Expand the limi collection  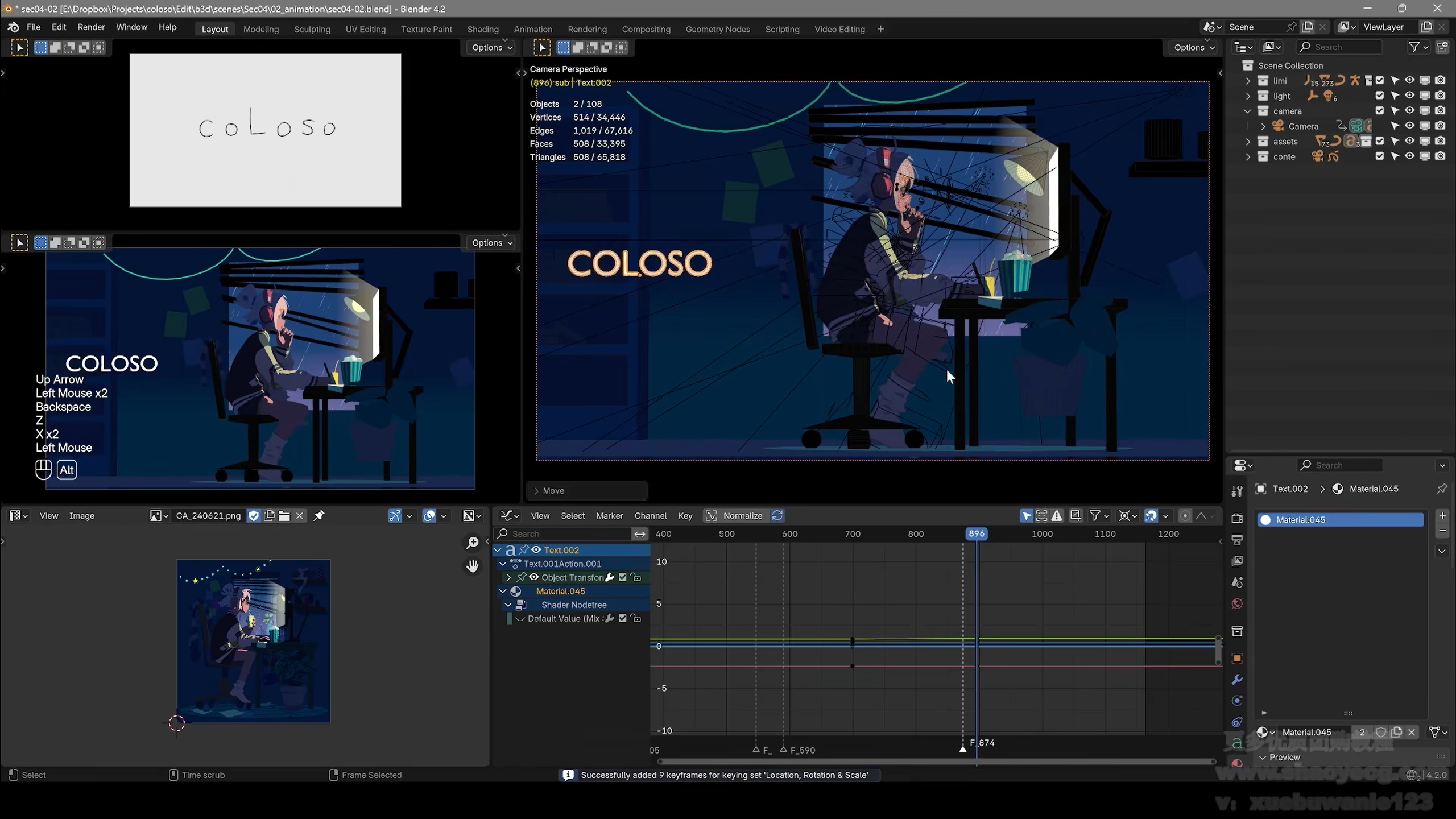(1248, 81)
